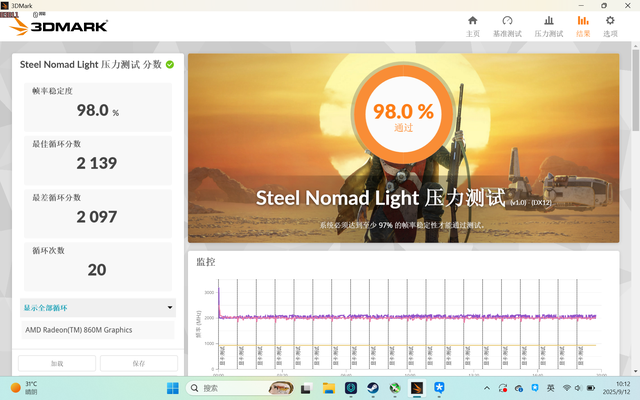This screenshot has height=400, width=640.
Task: Click the taskbar 搜索 search box
Action: coord(241,388)
